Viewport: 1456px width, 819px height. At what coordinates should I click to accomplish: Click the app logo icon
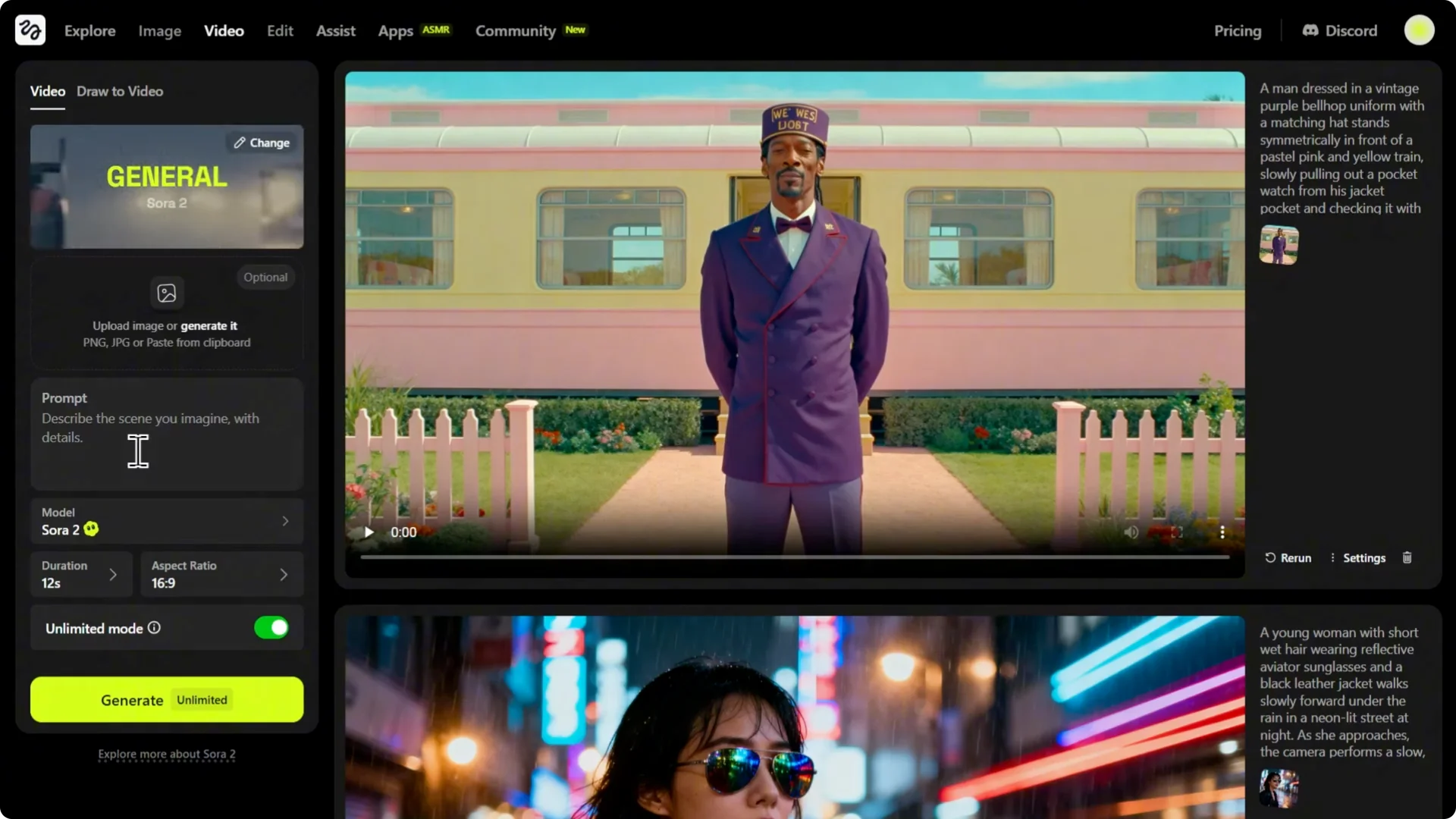pyautogui.click(x=30, y=30)
